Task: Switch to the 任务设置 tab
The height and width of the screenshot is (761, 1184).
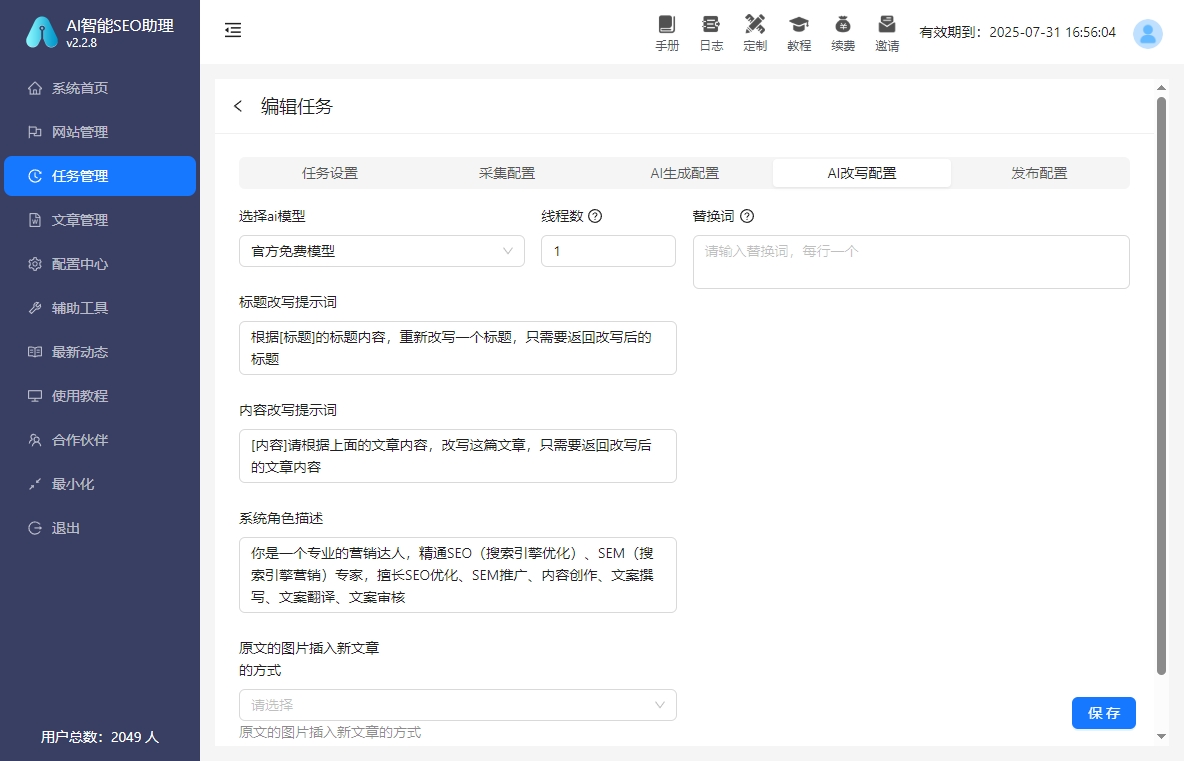Action: point(329,172)
